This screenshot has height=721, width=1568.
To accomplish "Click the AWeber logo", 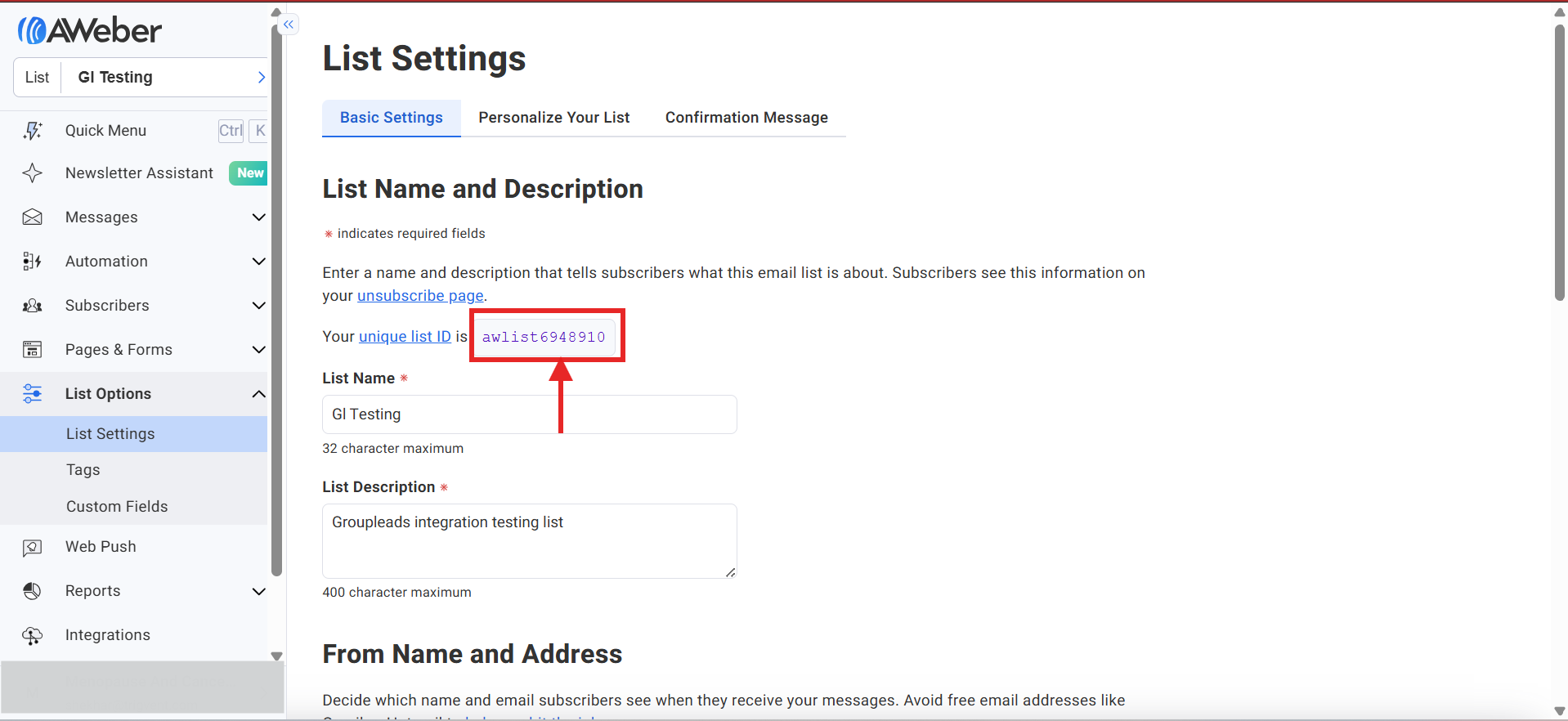I will [x=90, y=30].
